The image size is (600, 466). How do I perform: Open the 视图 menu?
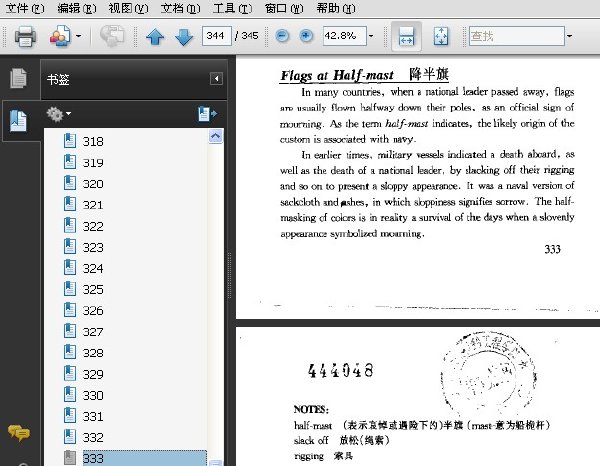coord(128,8)
